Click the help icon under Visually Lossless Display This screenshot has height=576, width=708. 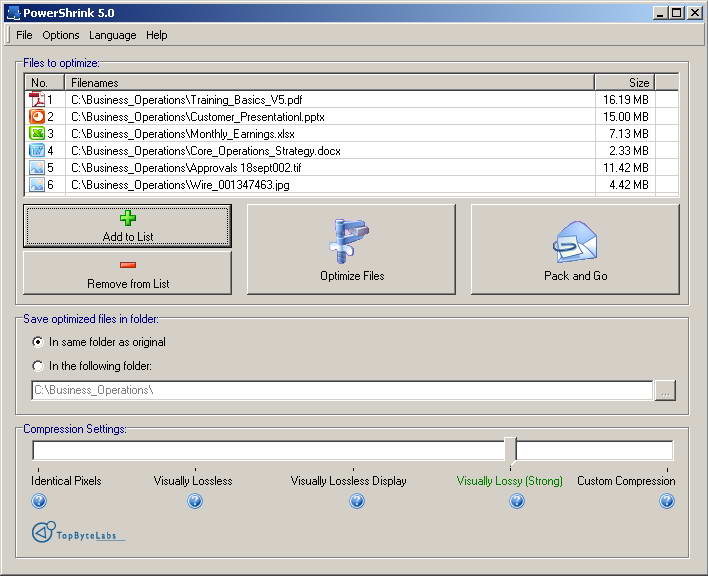pos(357,501)
